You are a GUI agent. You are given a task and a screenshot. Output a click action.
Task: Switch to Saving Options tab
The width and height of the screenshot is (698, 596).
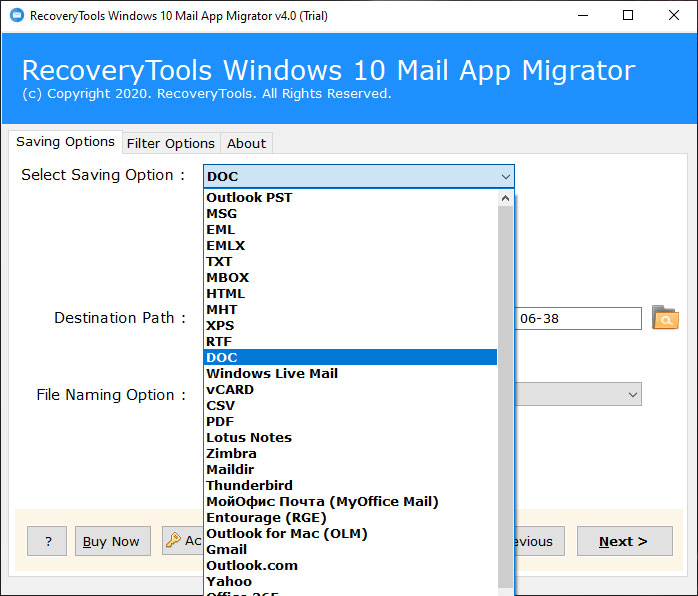click(65, 142)
